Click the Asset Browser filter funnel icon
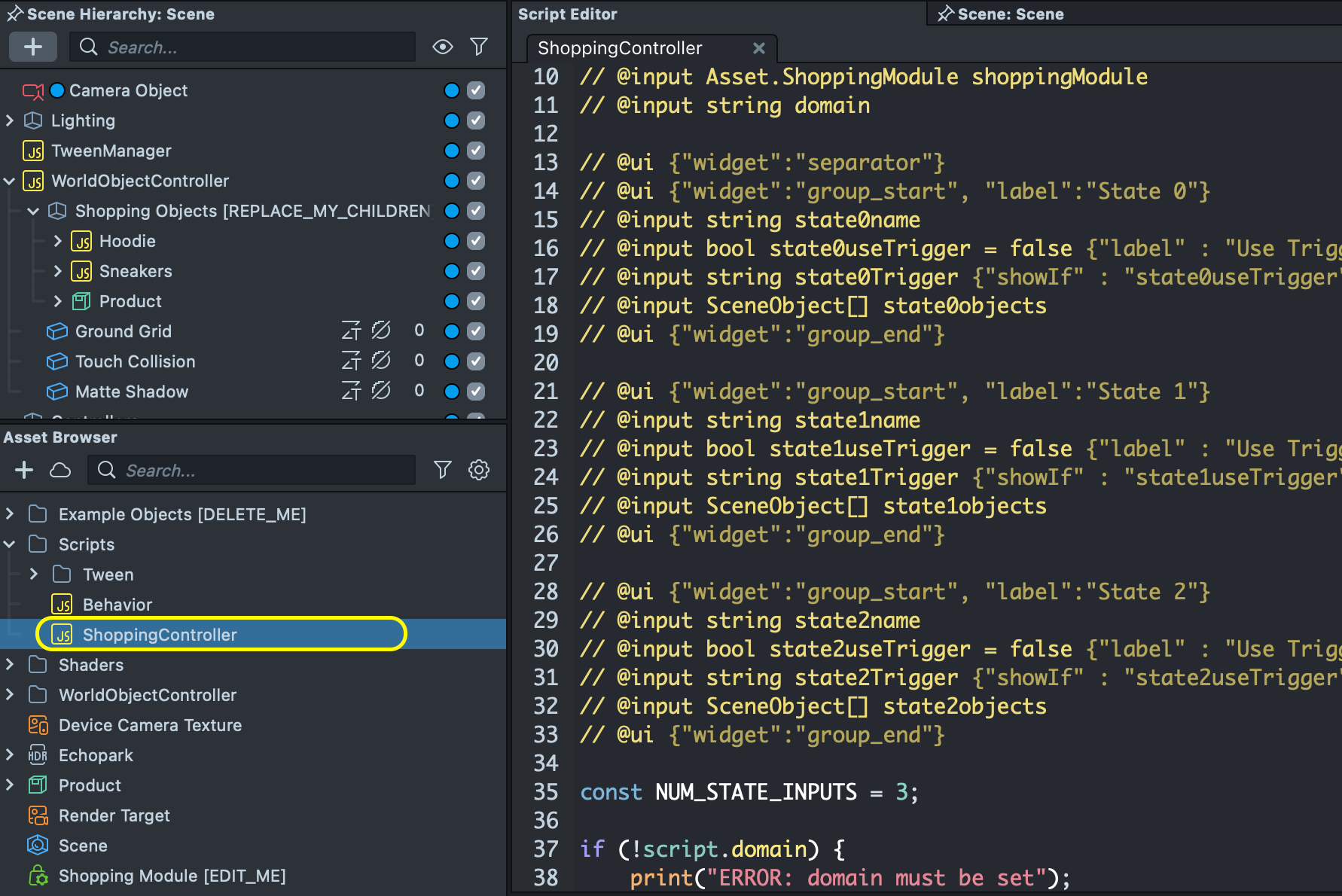The height and width of the screenshot is (896, 1342). 443,470
